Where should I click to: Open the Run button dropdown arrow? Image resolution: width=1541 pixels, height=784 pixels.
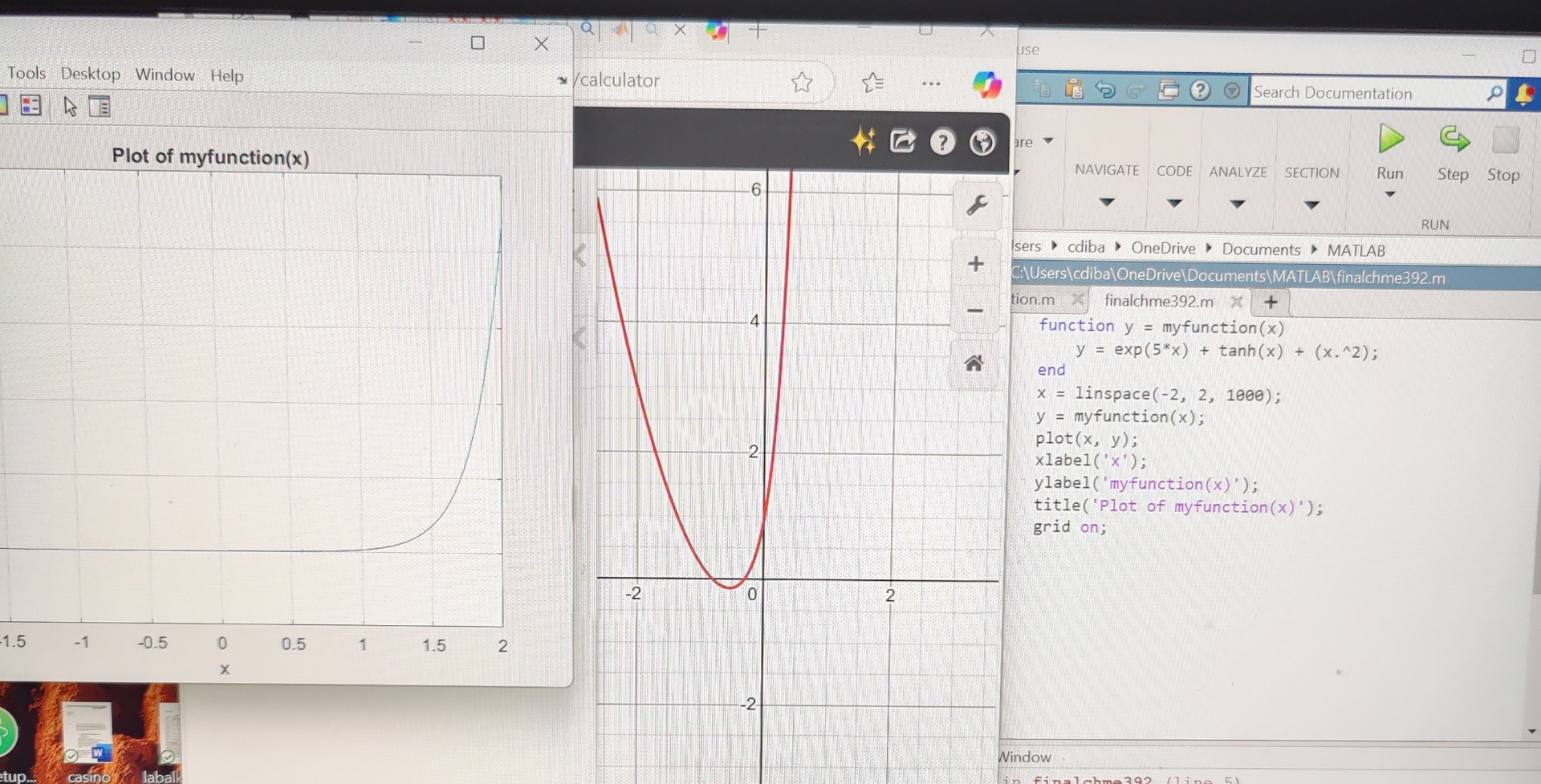(x=1390, y=194)
